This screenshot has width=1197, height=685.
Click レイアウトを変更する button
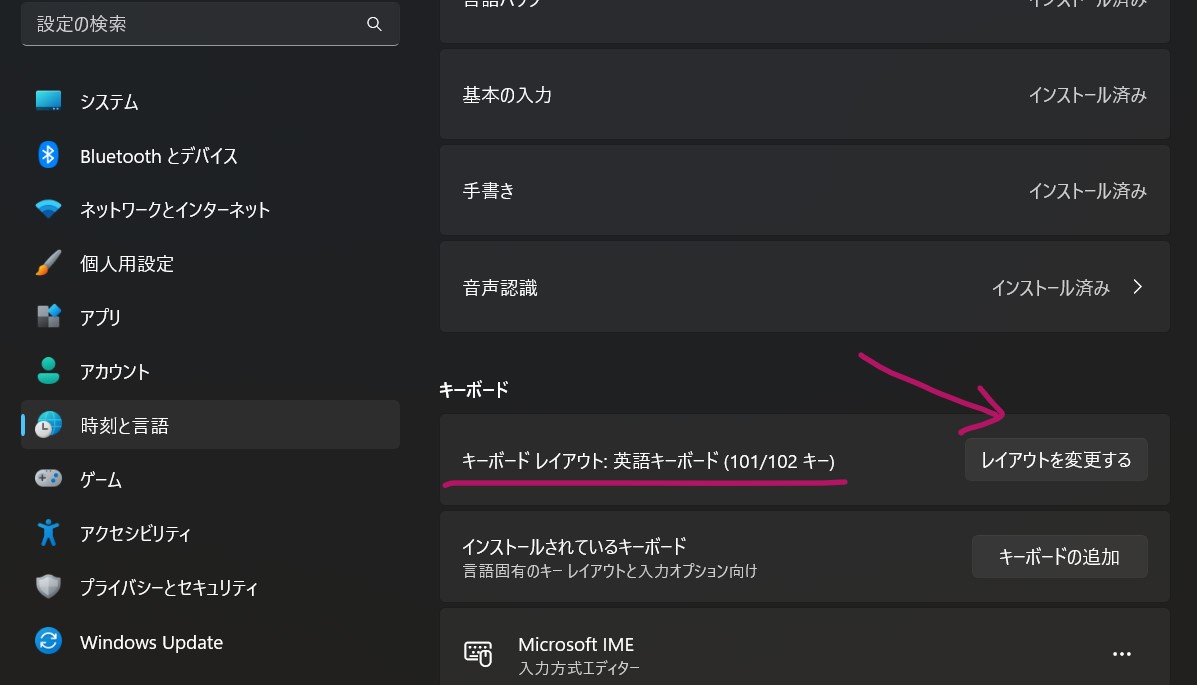1056,460
